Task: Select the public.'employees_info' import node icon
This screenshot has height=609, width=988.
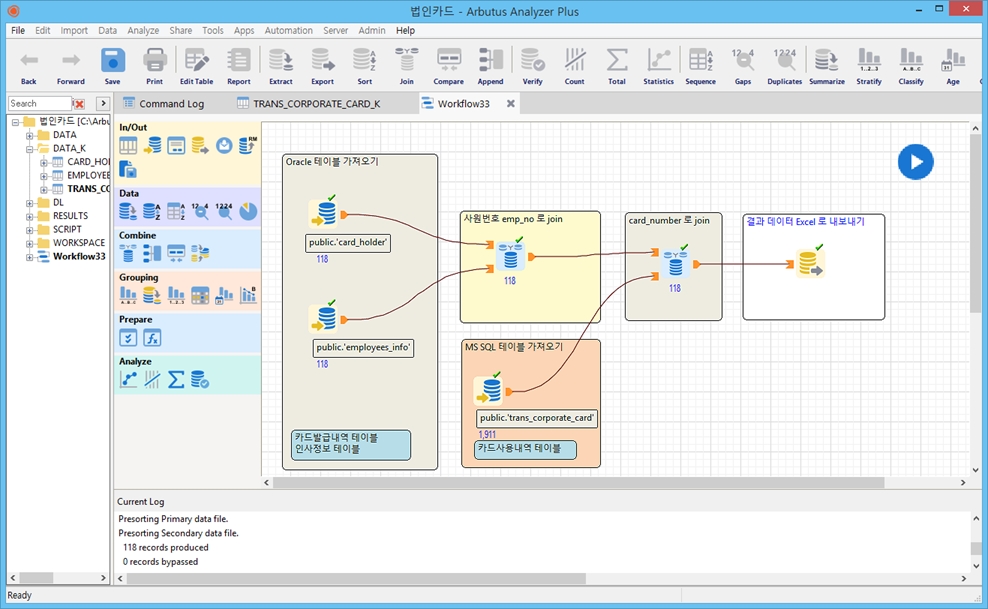Action: coord(326,319)
